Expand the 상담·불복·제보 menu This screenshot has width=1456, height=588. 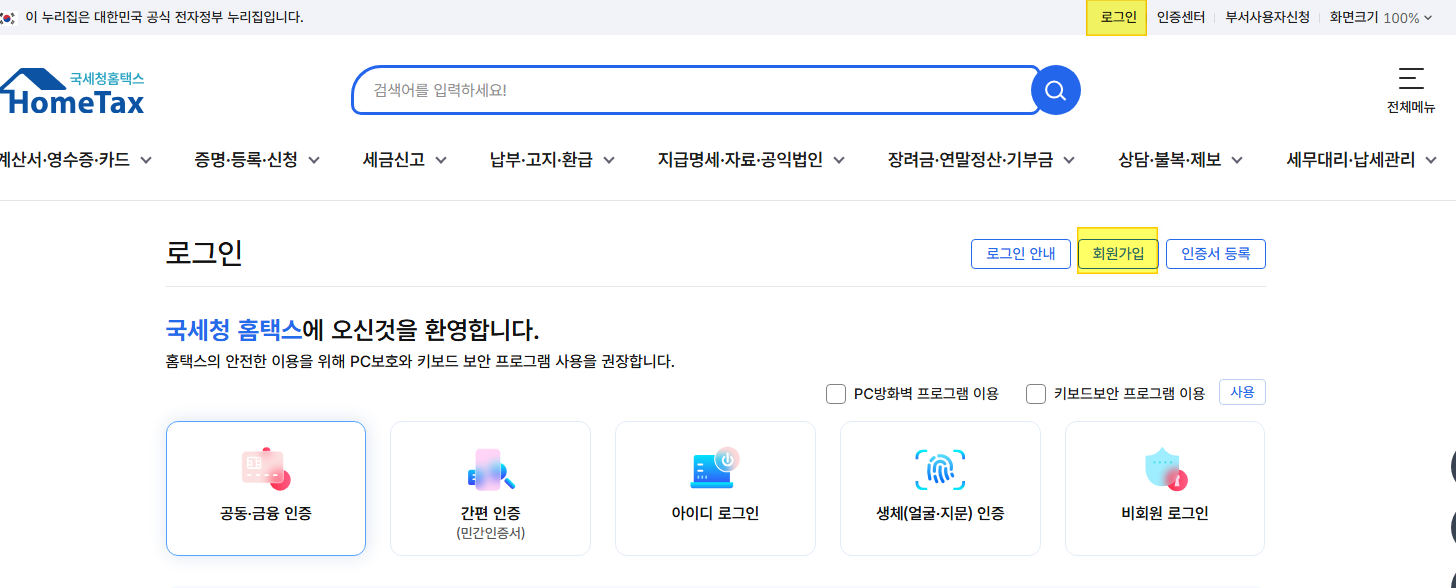[1181, 159]
